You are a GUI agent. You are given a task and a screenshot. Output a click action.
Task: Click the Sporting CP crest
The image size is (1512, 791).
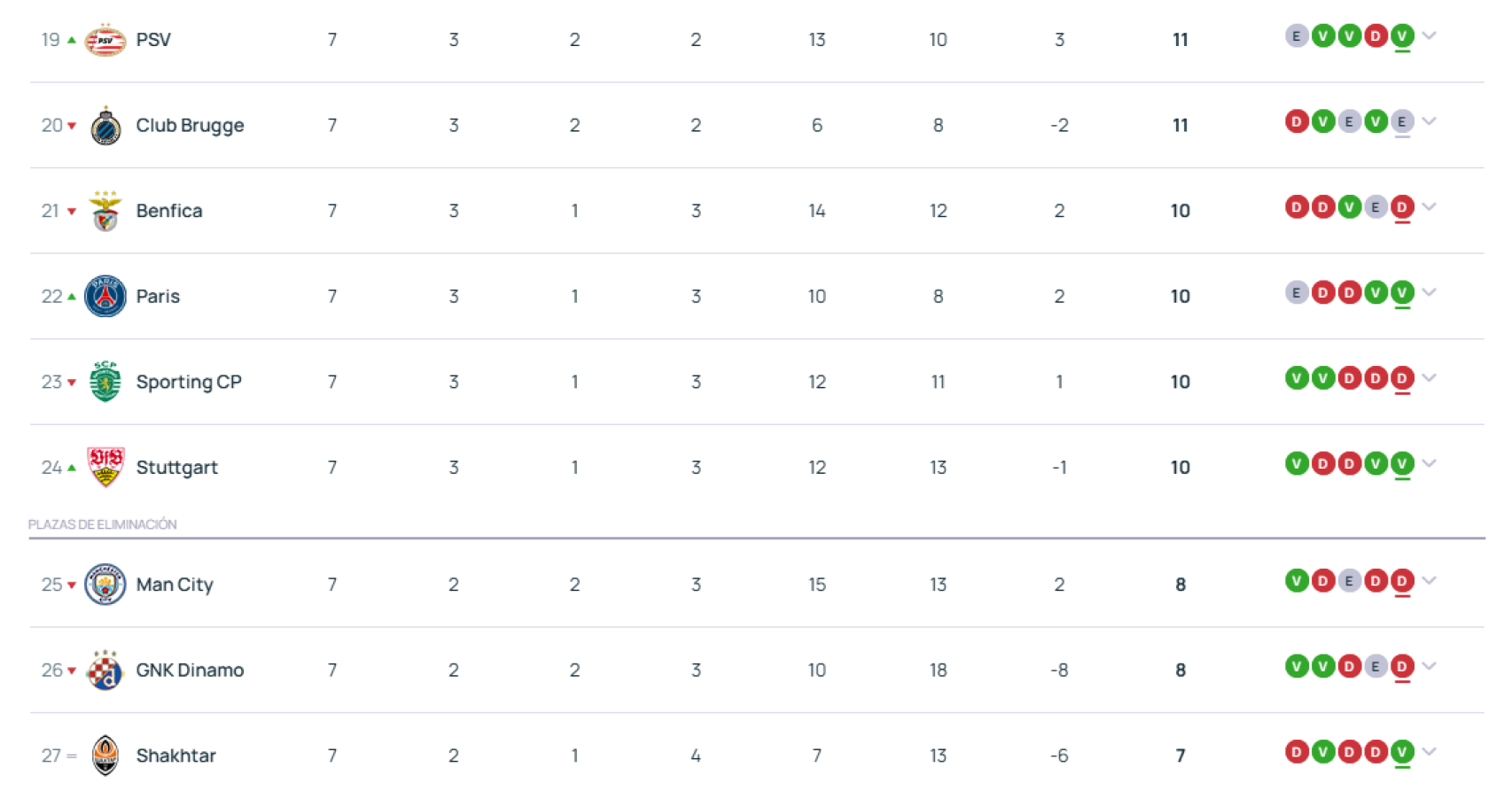coord(105,382)
